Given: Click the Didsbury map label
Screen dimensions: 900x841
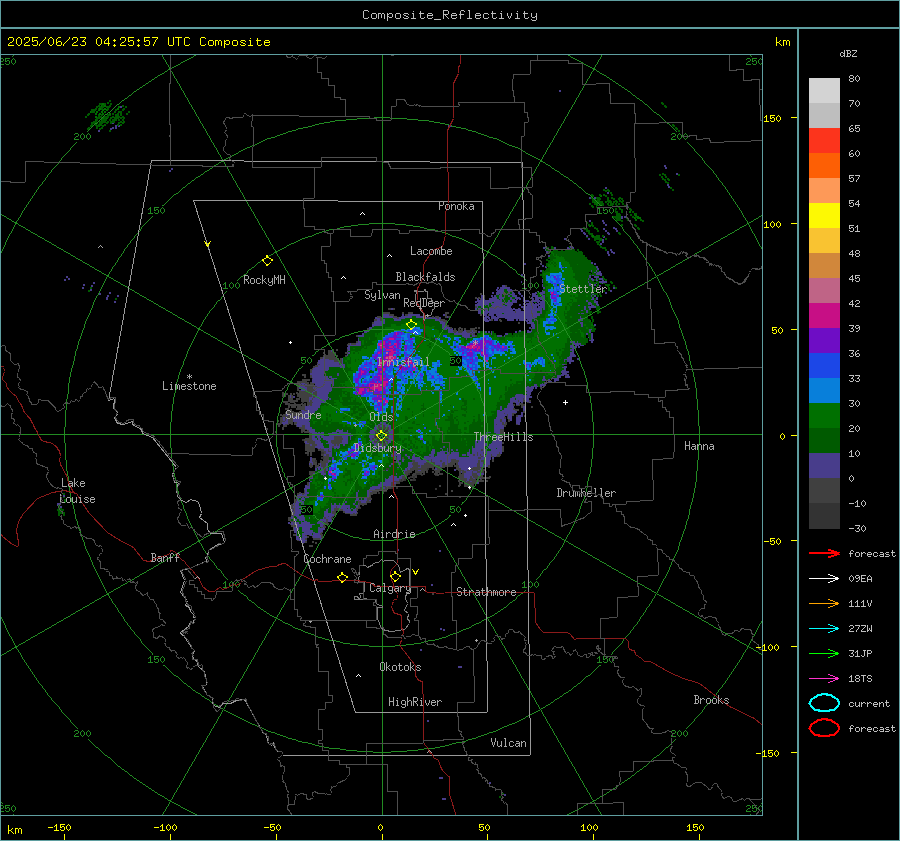Looking at the screenshot, I should click(377, 448).
